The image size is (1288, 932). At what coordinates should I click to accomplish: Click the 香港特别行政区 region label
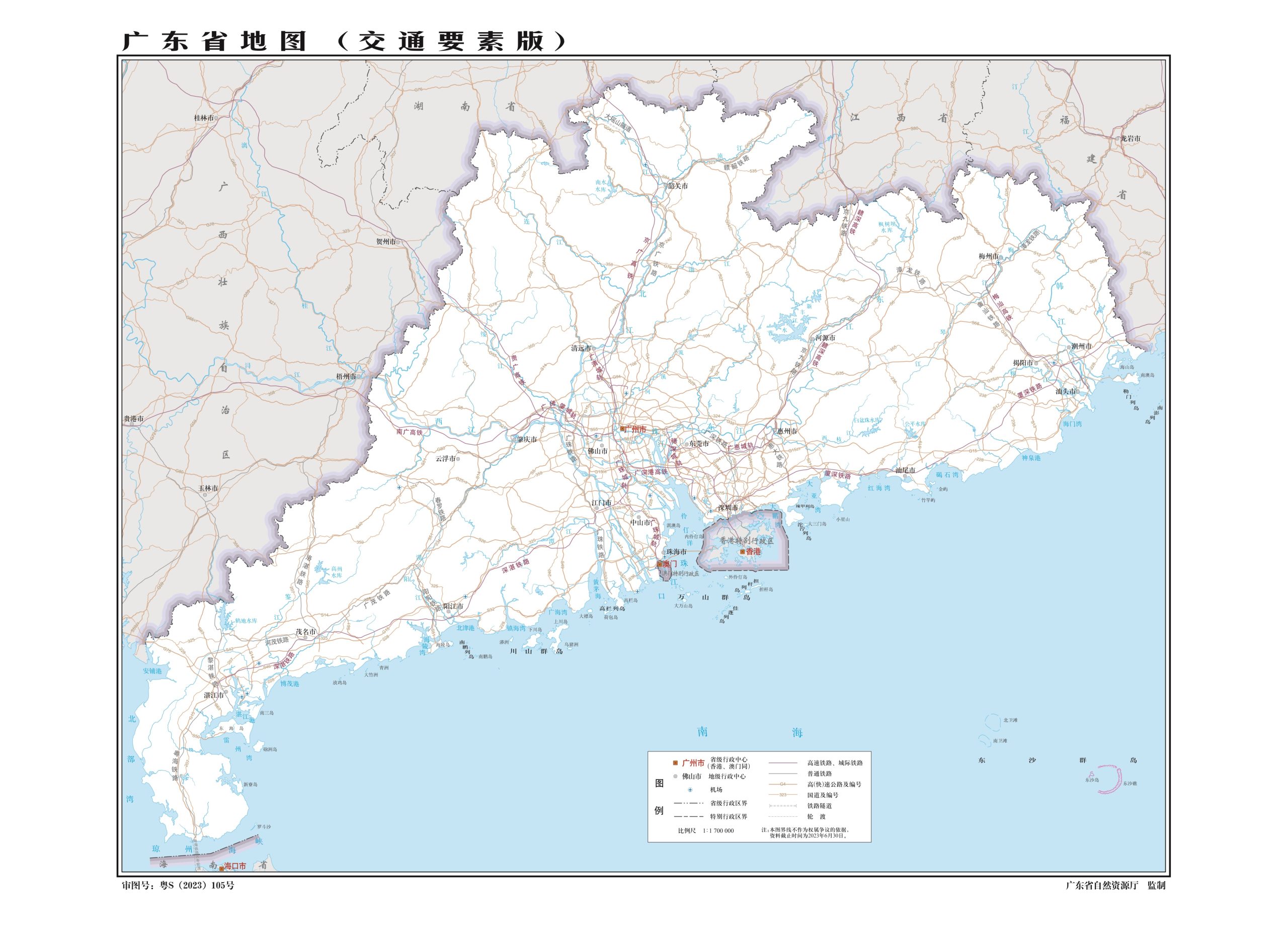746,542
